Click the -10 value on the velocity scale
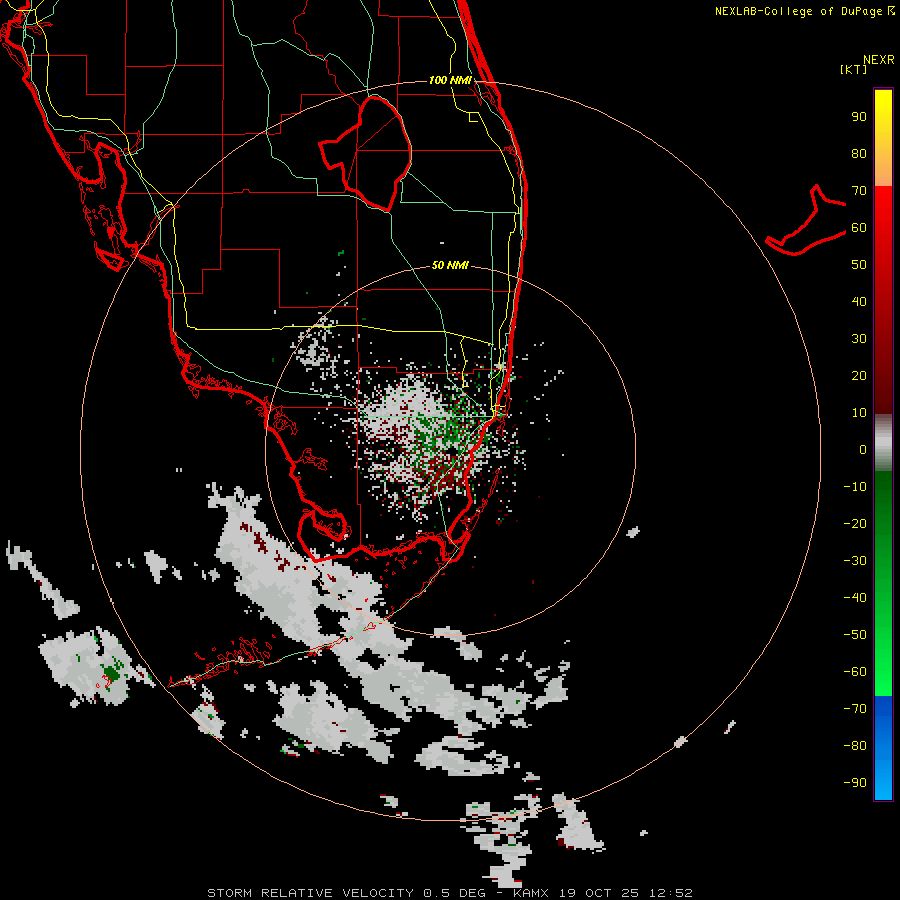 [x=855, y=487]
